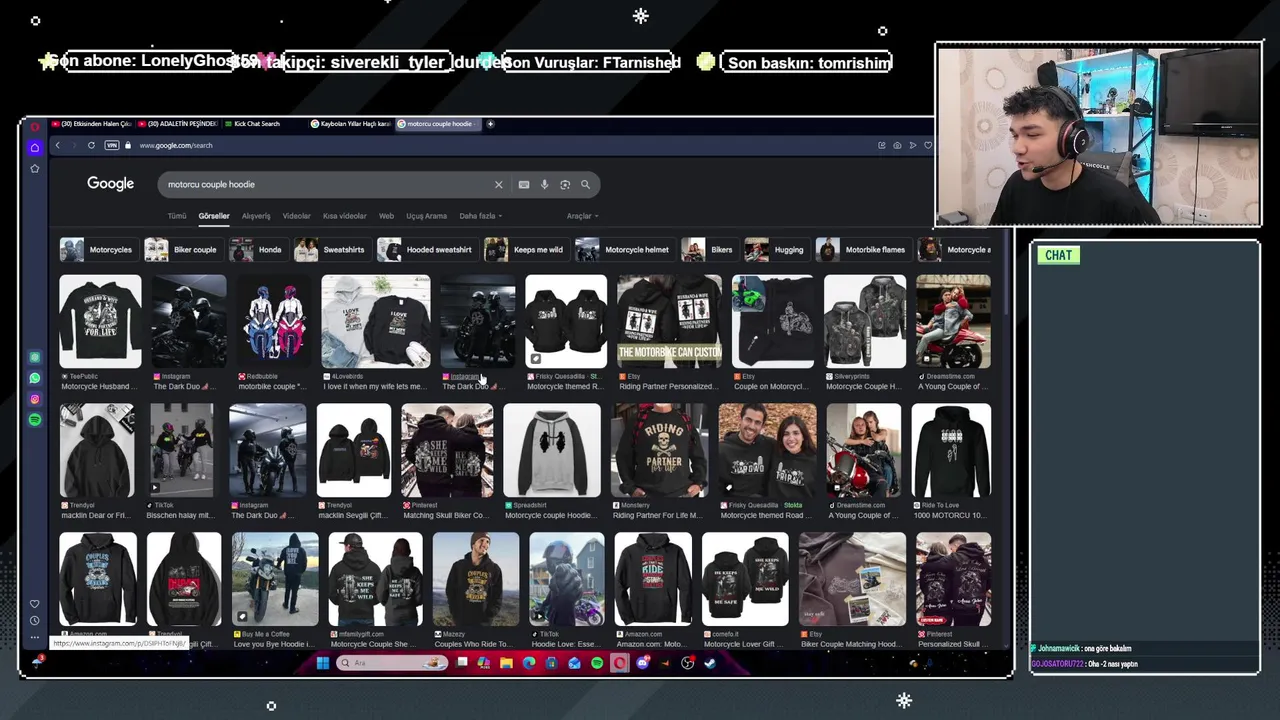
Task: Switch to the Kaybolan Yıllar browser tab
Action: pos(350,124)
